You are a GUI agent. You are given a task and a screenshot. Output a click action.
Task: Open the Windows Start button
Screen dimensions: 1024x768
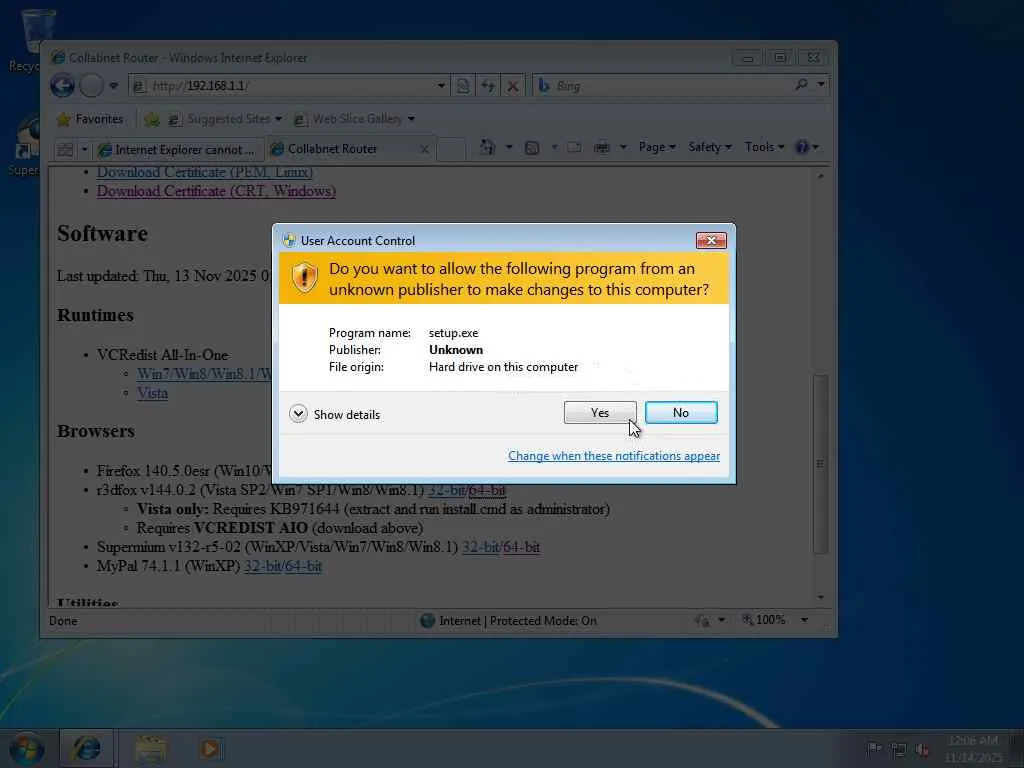(27, 748)
